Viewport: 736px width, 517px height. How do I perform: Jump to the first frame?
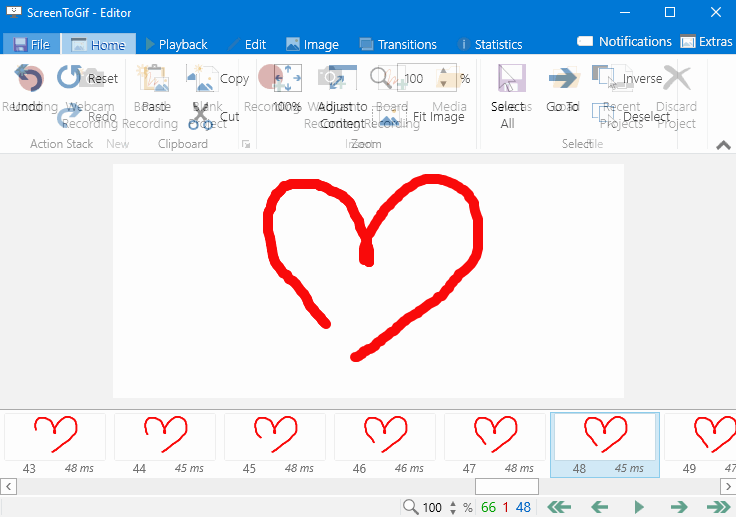559,507
